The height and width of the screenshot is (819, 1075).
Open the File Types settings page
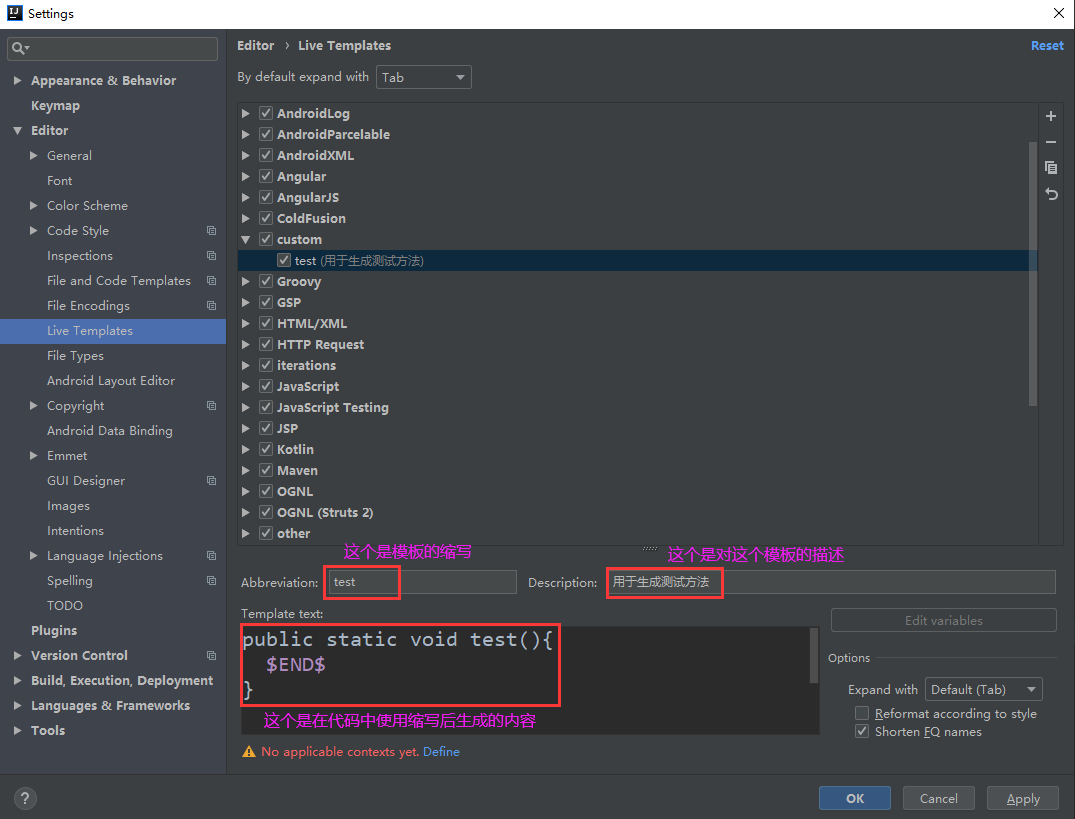point(75,356)
